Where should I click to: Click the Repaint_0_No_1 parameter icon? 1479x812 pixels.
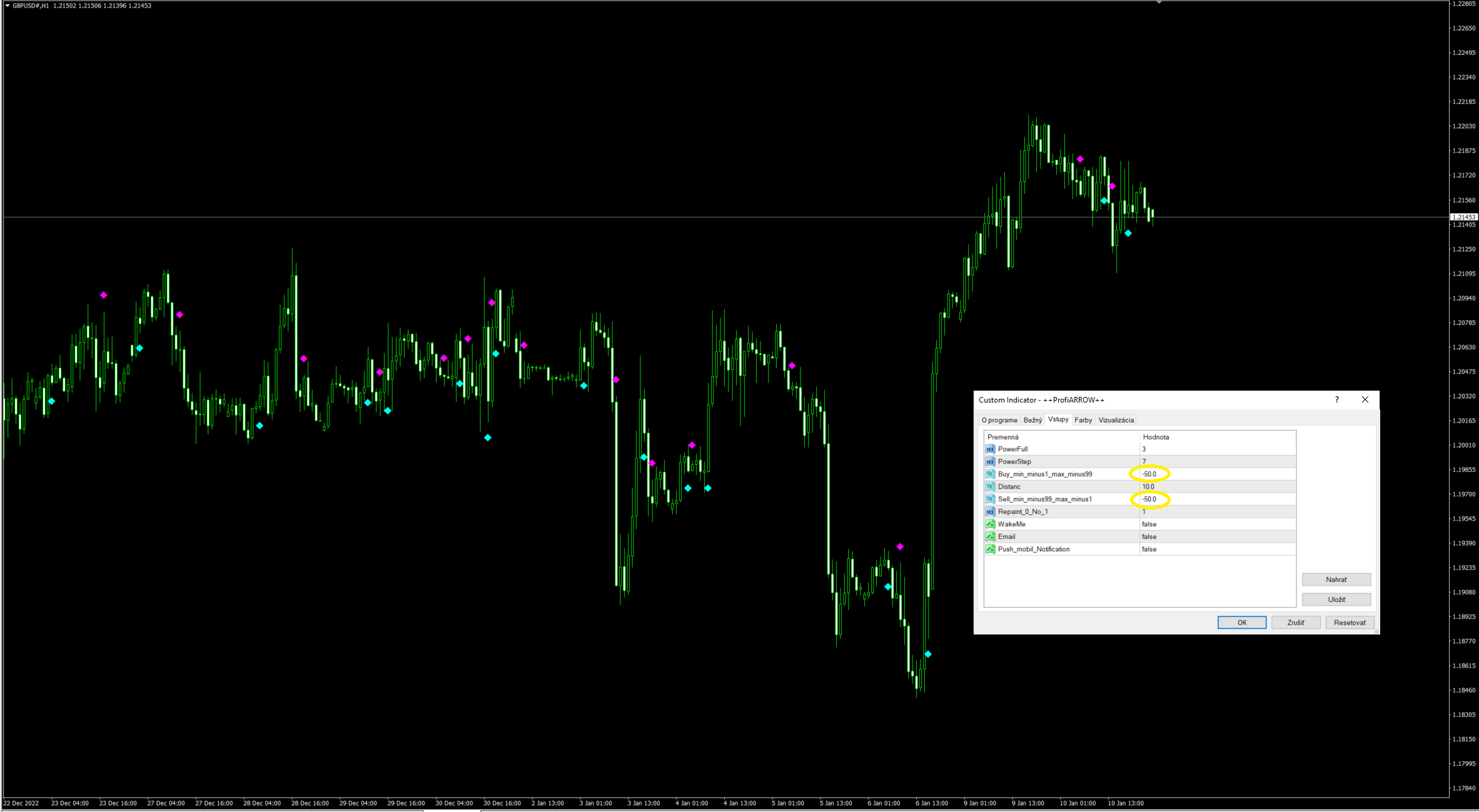coord(990,511)
